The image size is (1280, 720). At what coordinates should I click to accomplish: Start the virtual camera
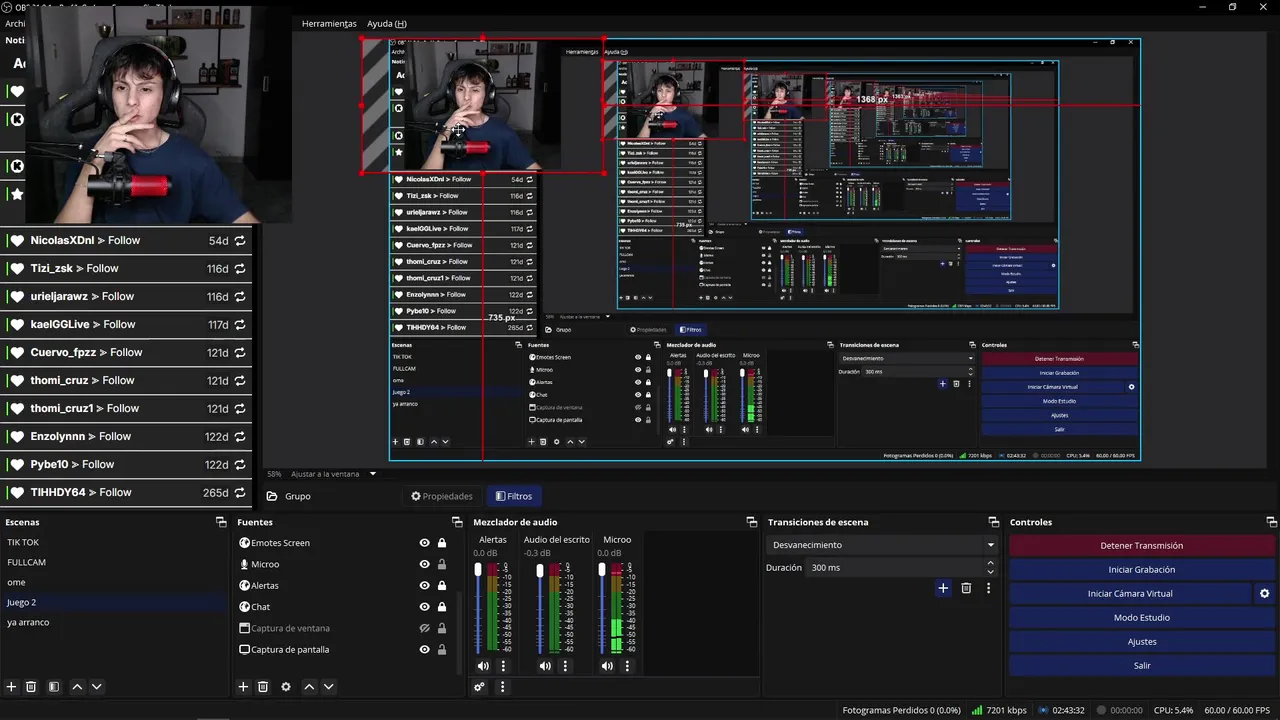(1130, 593)
